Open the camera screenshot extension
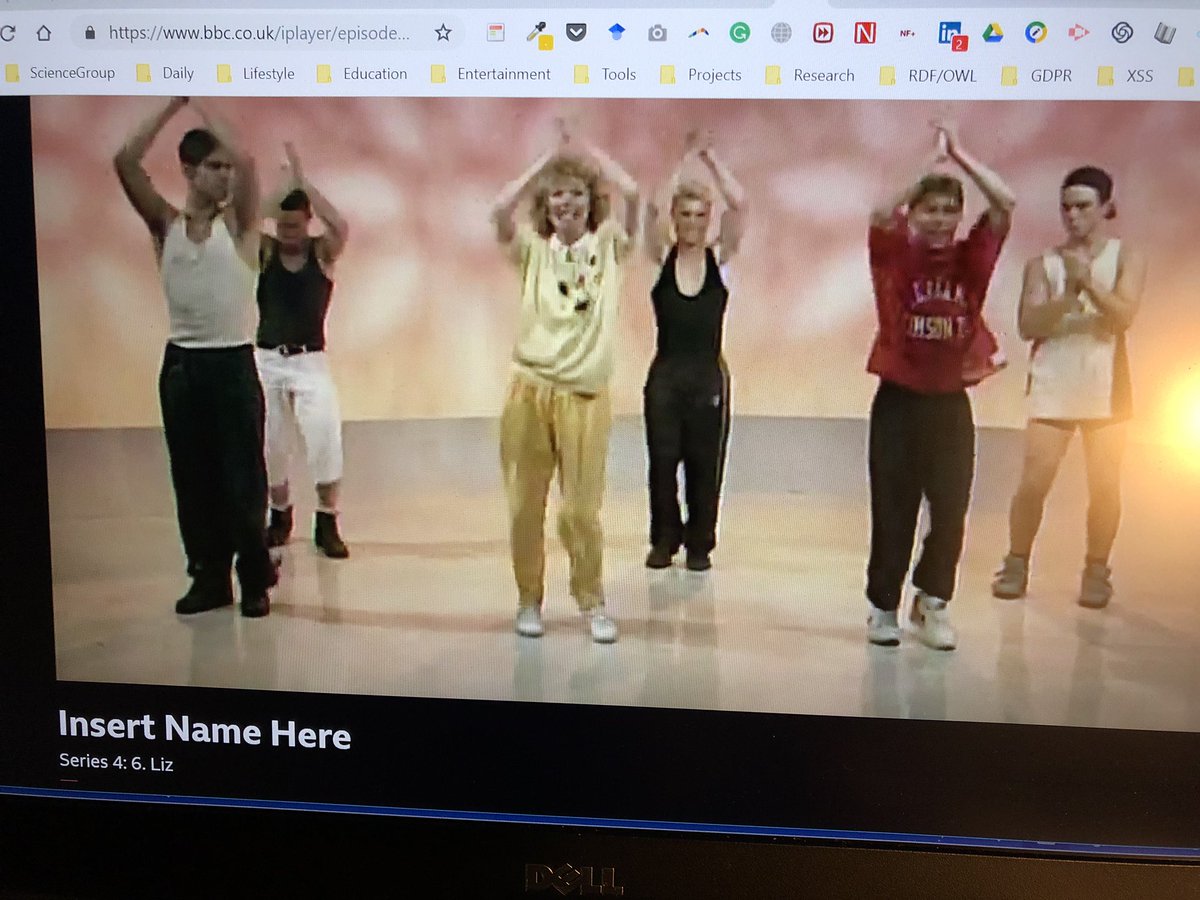Screen dimensions: 1200x900 656,32
